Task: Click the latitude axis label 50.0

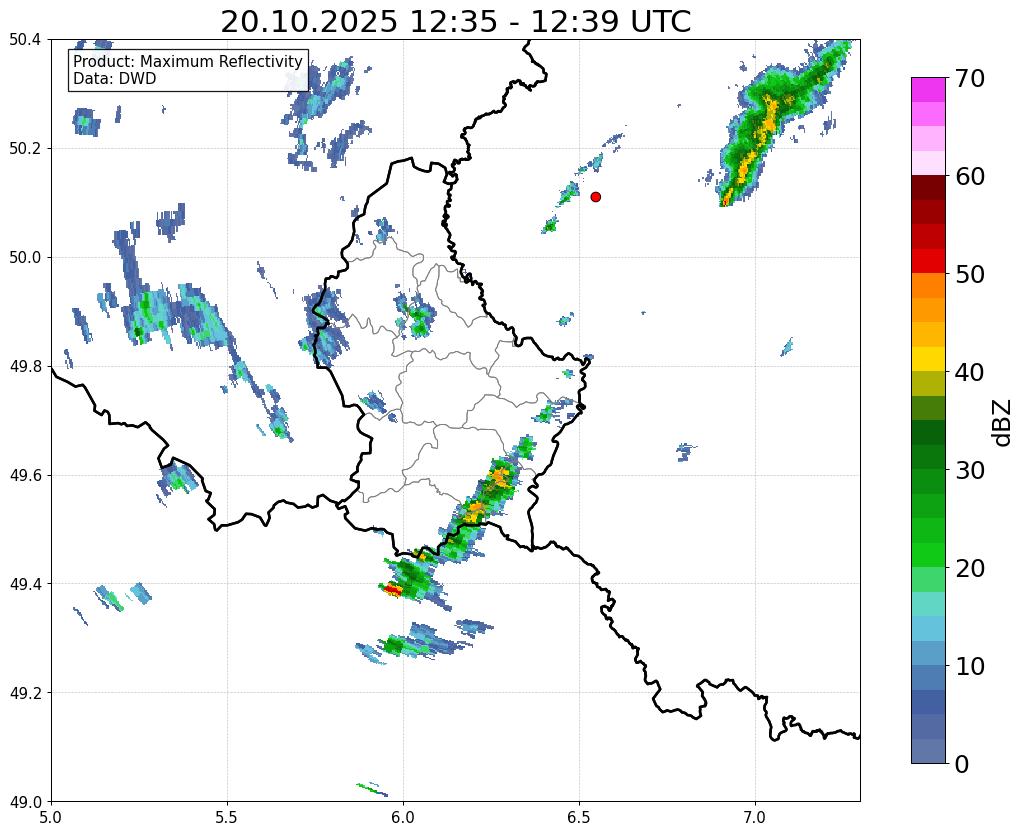Action: 25,257
